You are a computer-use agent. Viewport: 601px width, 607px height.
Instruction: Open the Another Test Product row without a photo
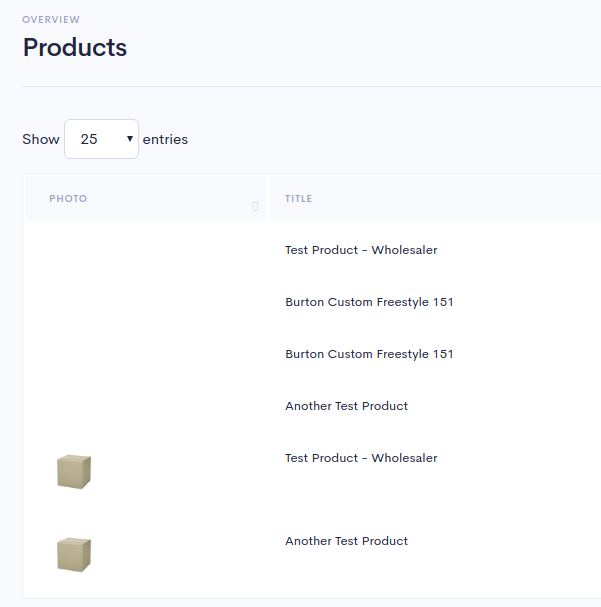point(346,406)
